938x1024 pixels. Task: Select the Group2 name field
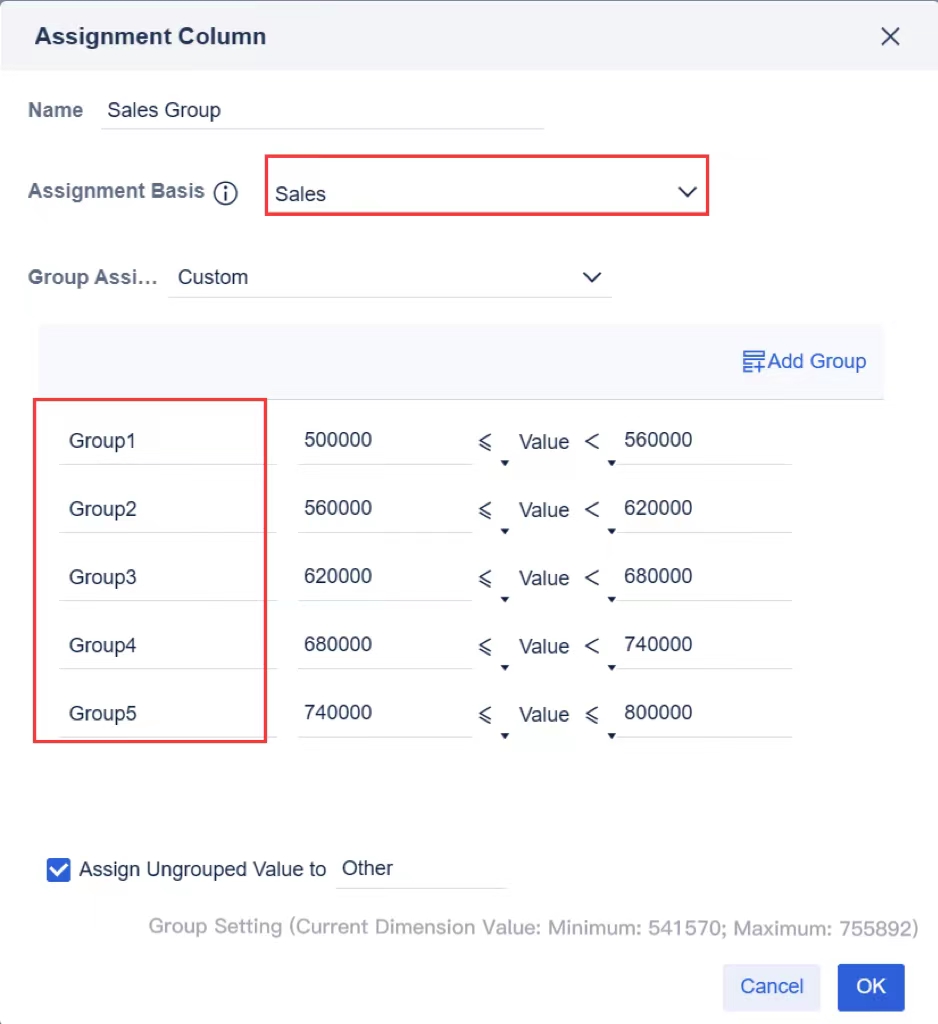point(160,509)
